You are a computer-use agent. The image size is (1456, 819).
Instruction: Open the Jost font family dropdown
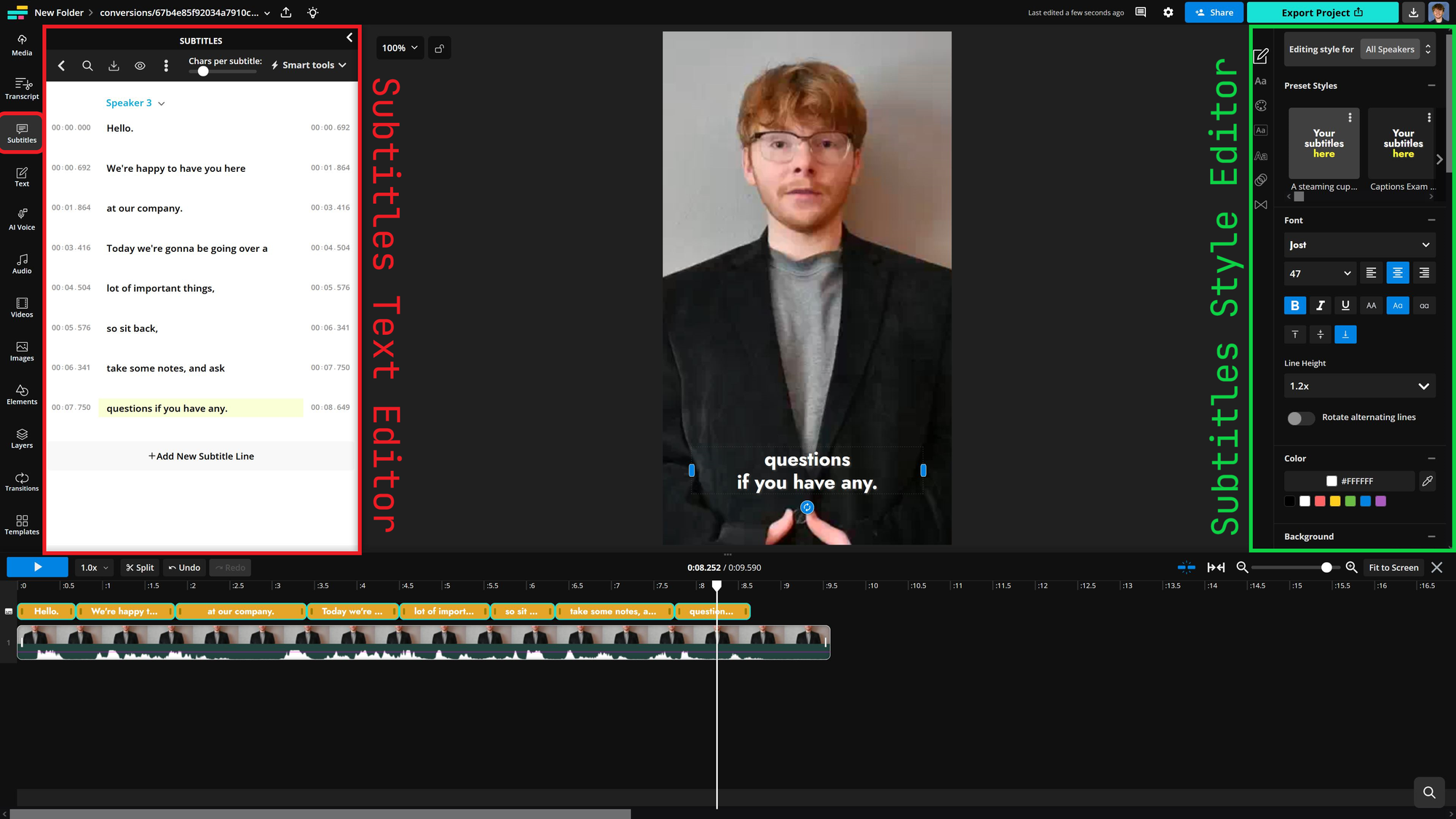(1358, 245)
